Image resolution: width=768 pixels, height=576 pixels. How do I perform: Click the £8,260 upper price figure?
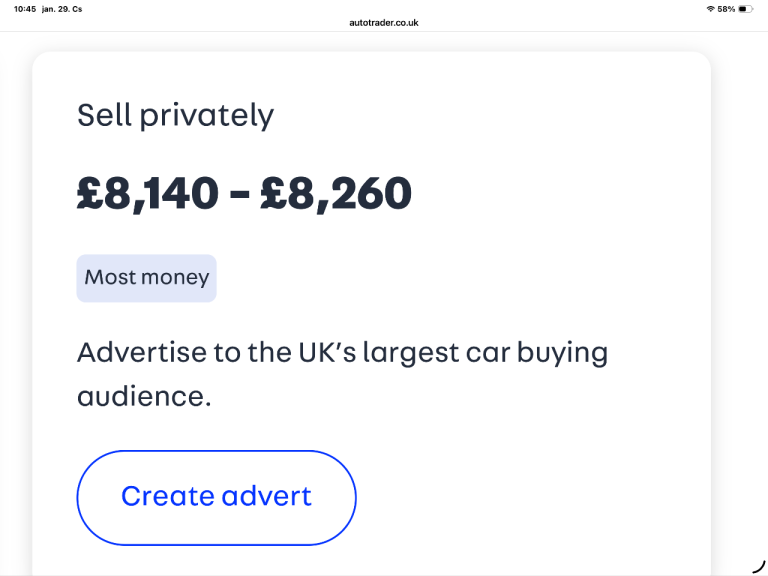(335, 193)
